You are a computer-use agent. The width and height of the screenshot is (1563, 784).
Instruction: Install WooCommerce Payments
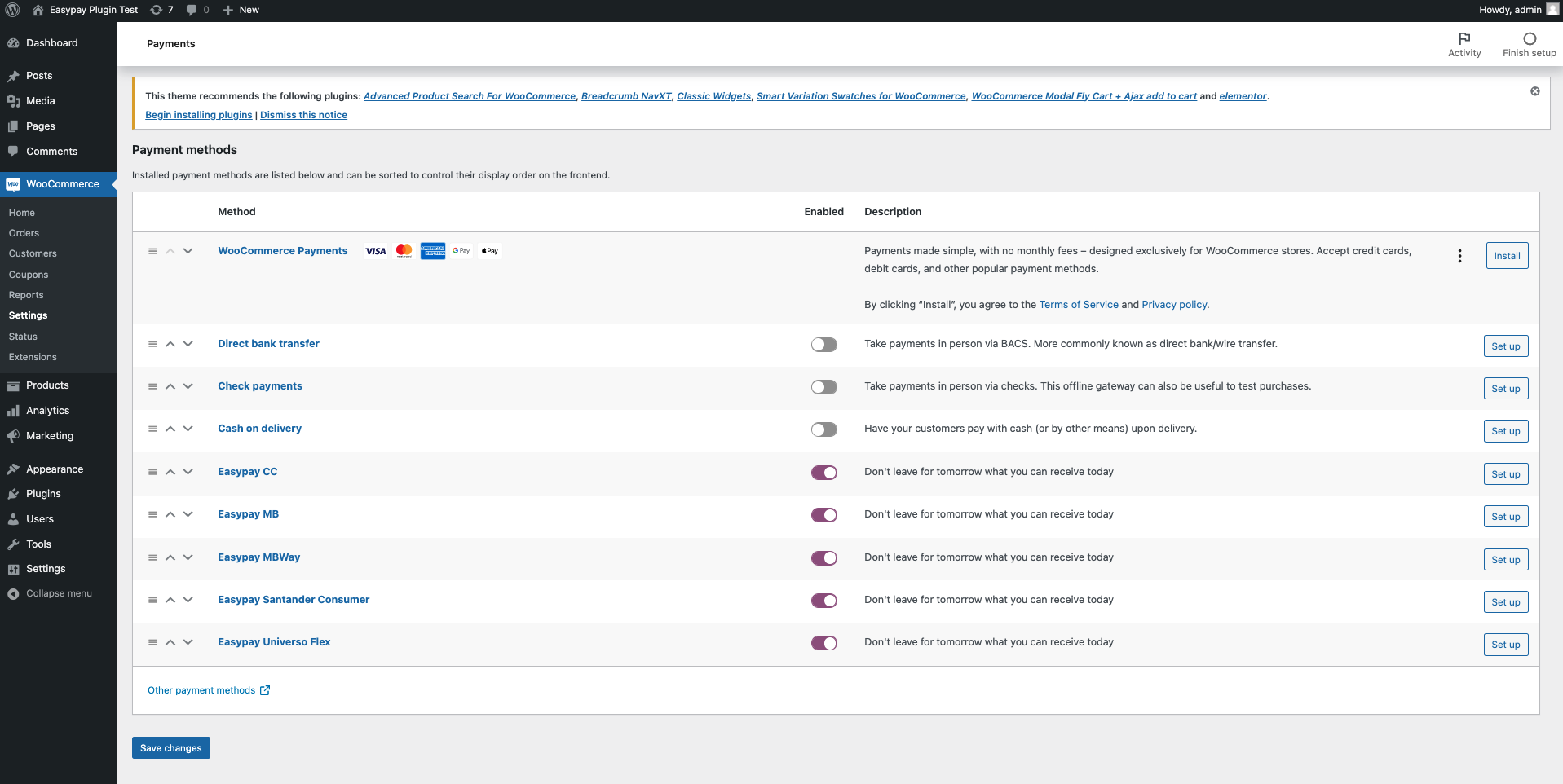tap(1507, 256)
